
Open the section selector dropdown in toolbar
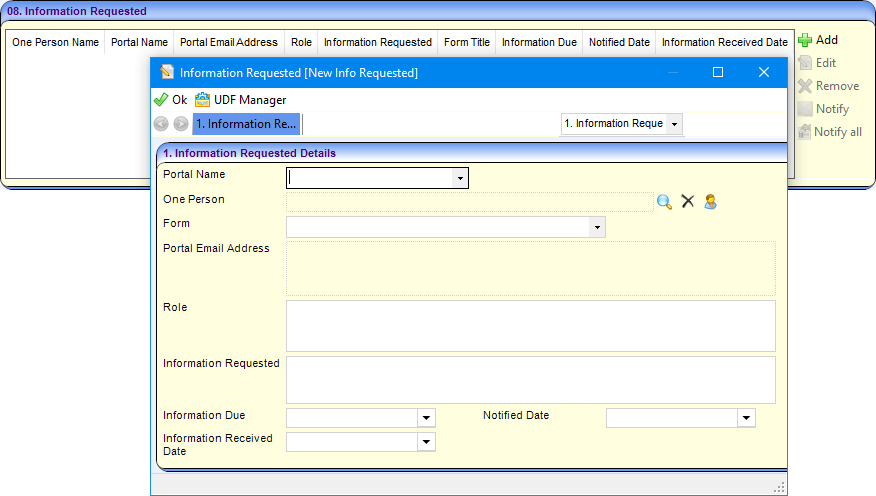[674, 124]
